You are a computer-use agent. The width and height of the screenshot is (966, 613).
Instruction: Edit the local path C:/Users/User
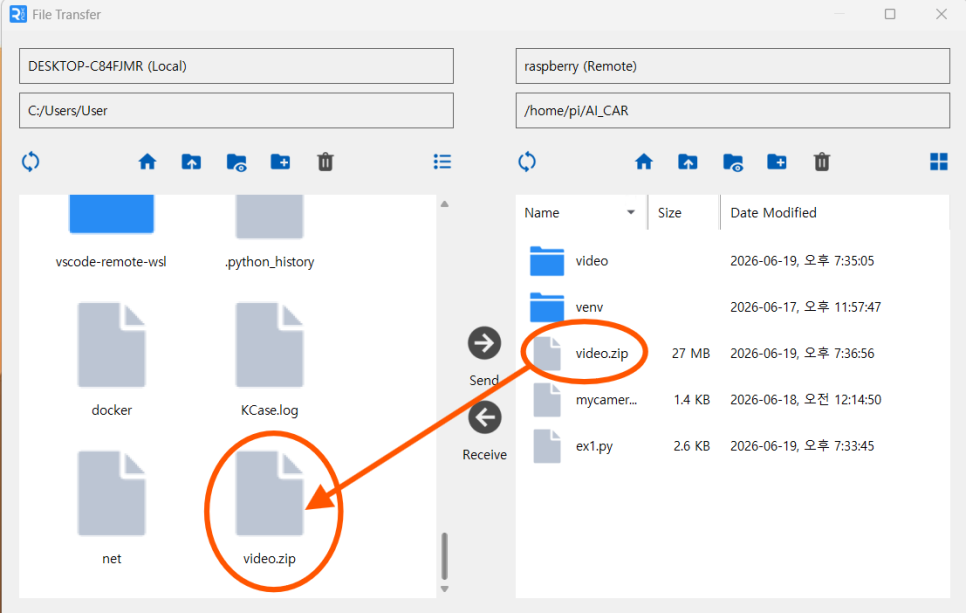[237, 111]
